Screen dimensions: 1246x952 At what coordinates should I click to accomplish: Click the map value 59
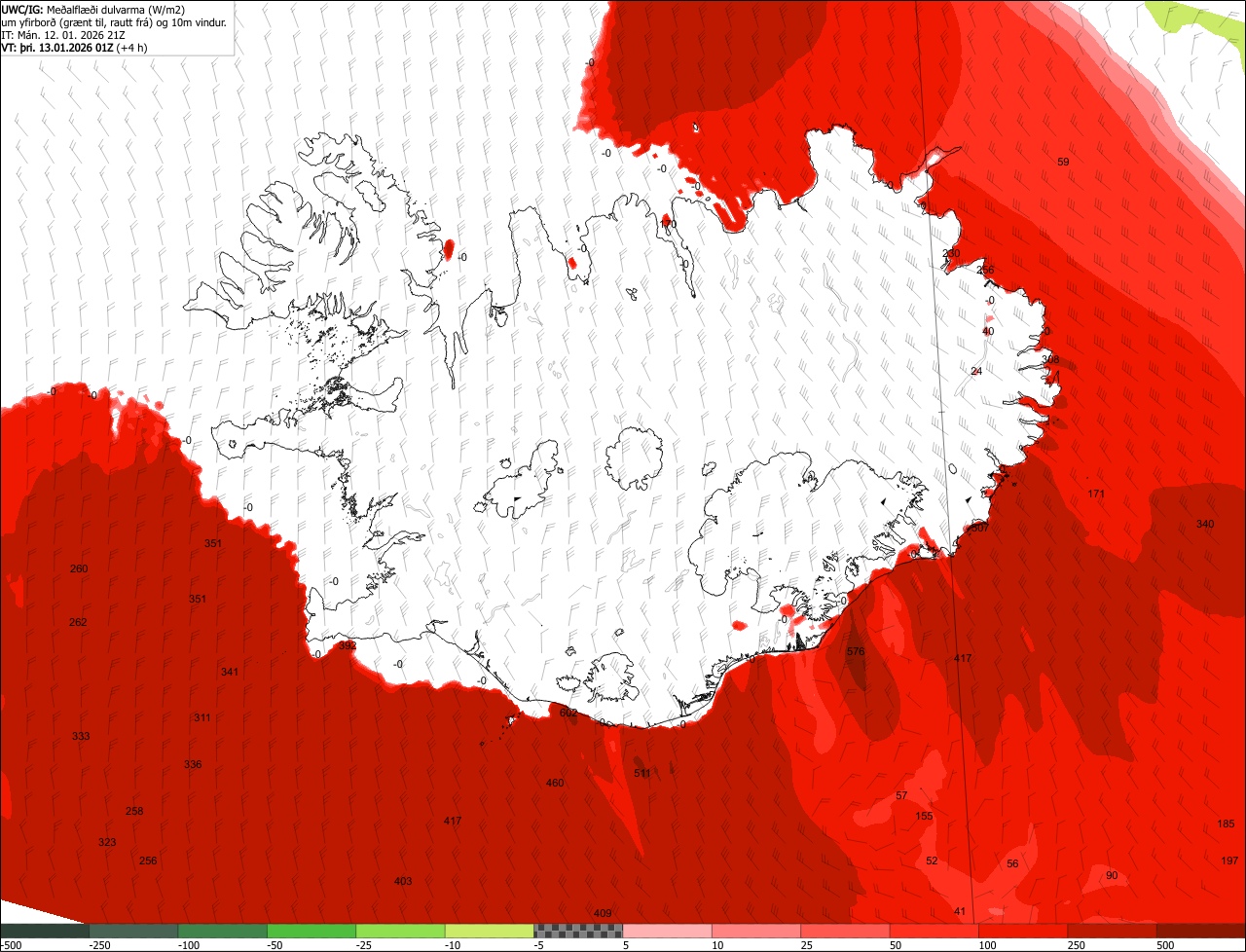1063,162
